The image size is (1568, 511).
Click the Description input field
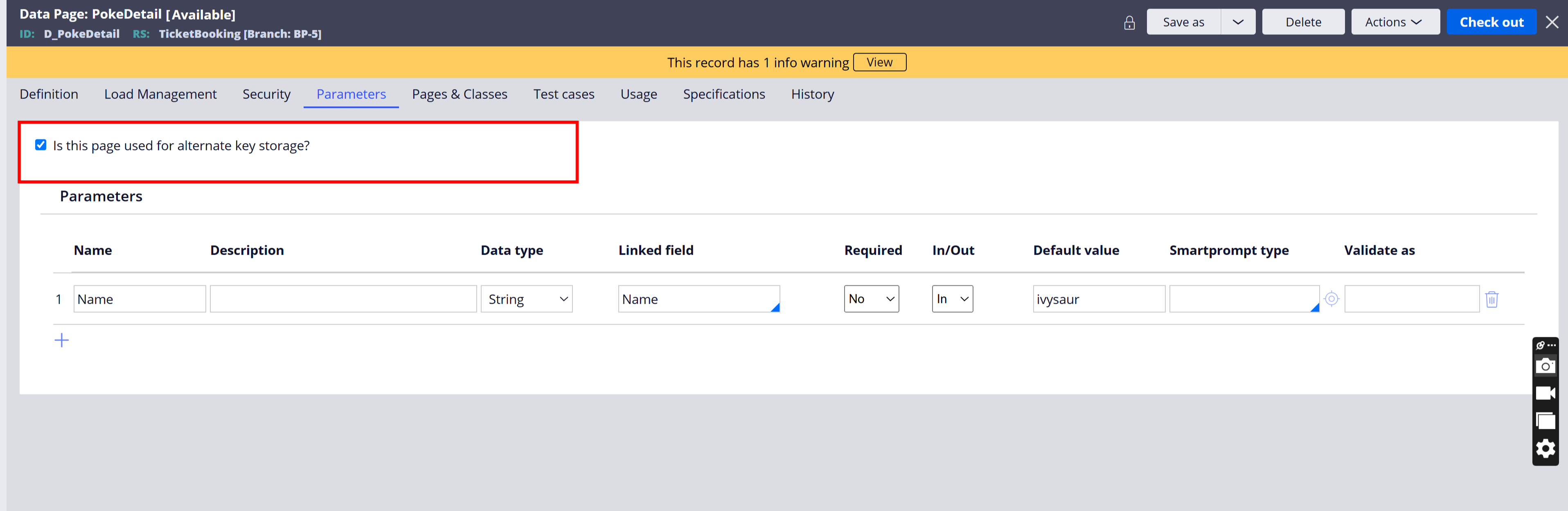343,299
